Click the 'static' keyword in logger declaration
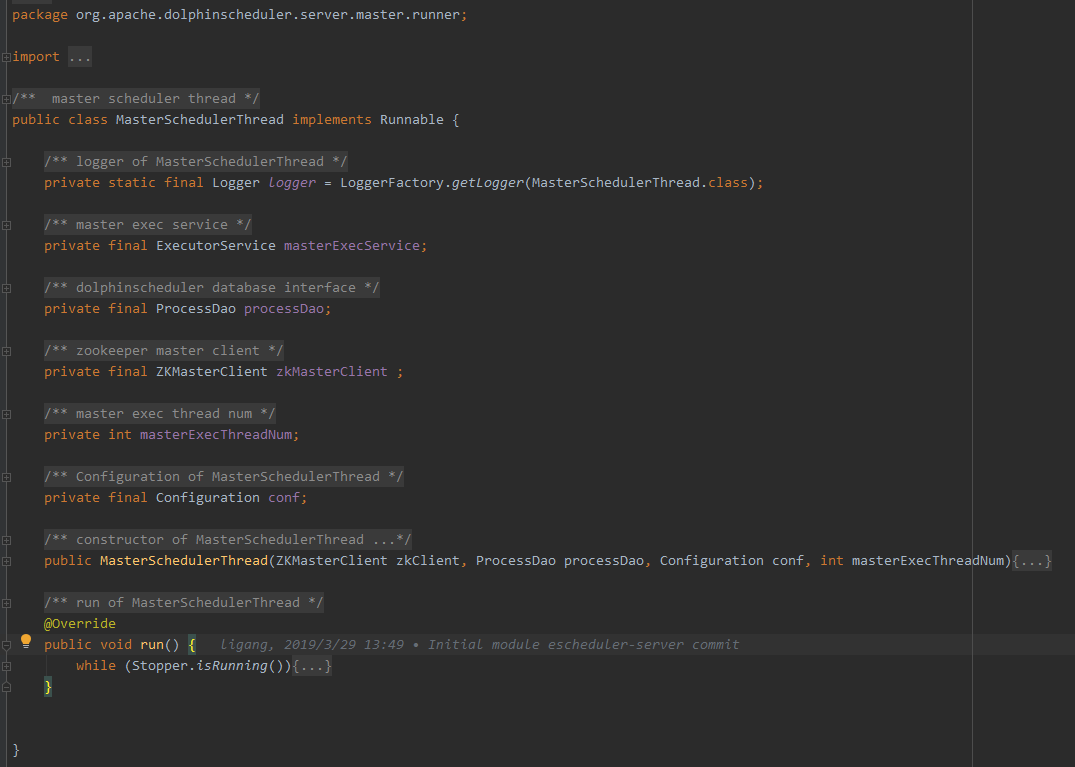The width and height of the screenshot is (1075, 767). click(x=132, y=182)
